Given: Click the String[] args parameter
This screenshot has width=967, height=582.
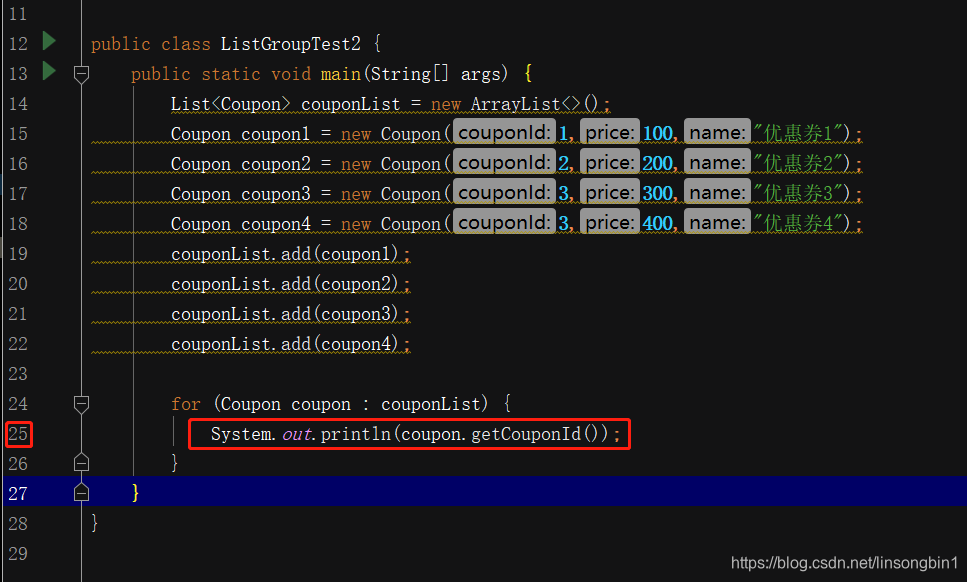Looking at the screenshot, I should [438, 74].
